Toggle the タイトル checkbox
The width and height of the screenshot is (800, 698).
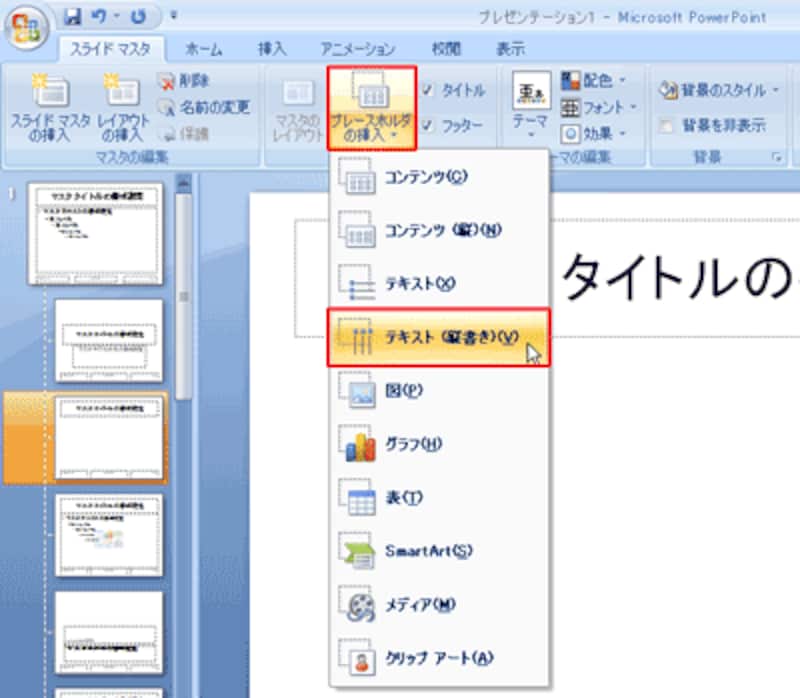(x=428, y=90)
